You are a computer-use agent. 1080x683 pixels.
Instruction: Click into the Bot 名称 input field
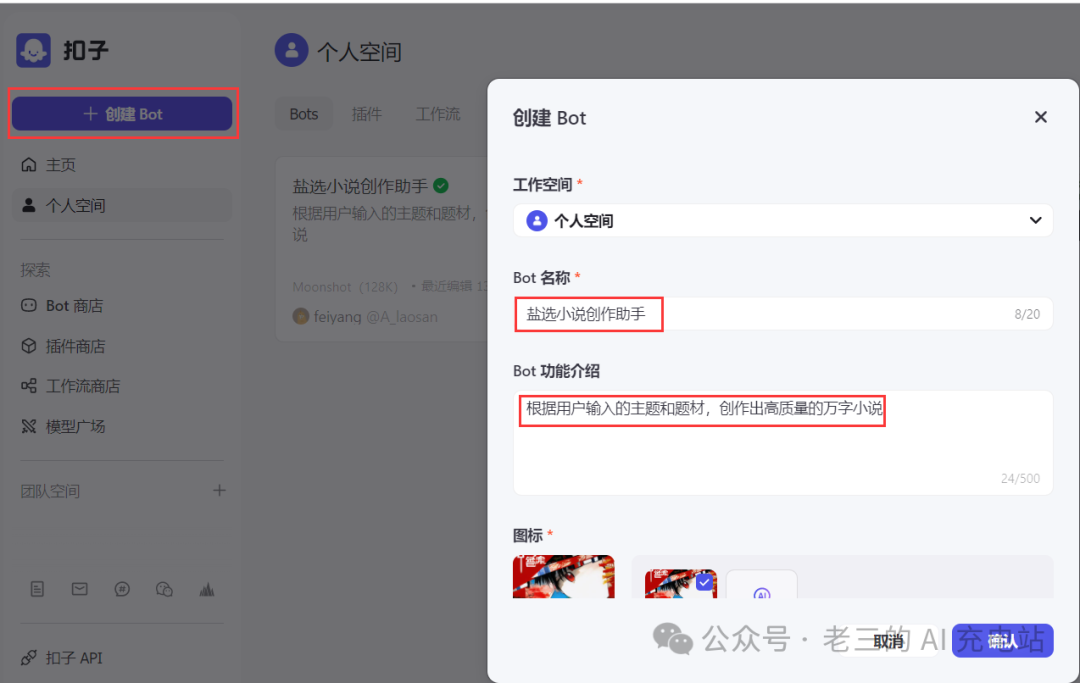pyautogui.click(x=782, y=314)
